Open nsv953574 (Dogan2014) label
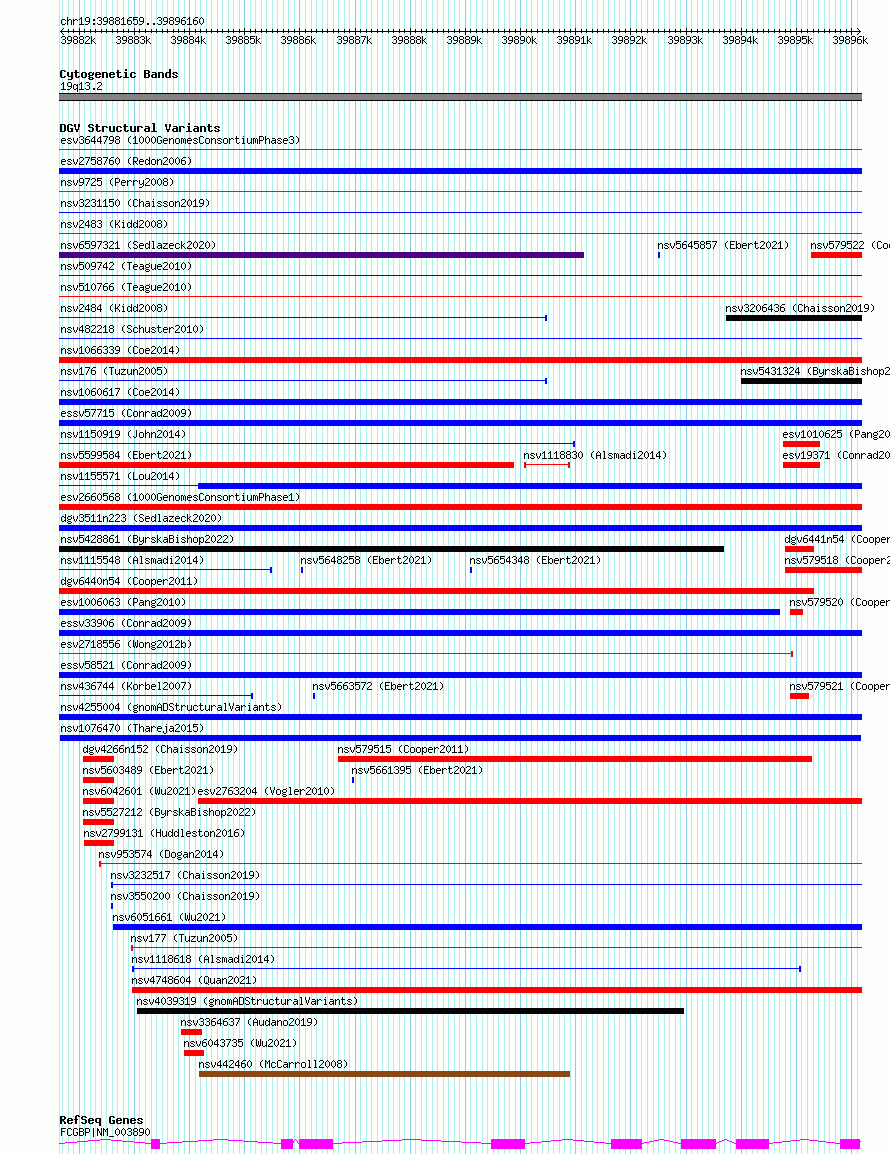The image size is (890, 1154). pyautogui.click(x=161, y=854)
